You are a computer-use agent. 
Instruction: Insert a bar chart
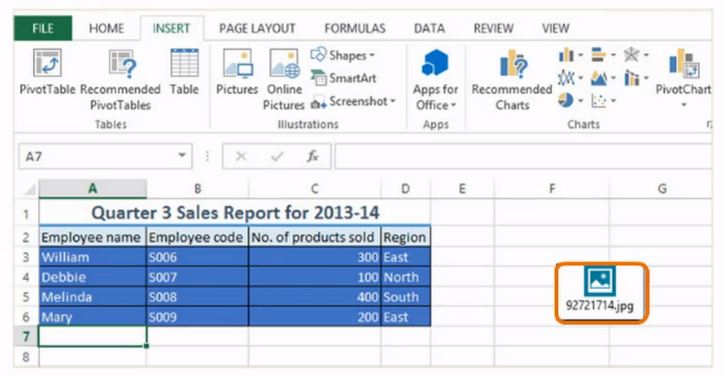(x=598, y=55)
